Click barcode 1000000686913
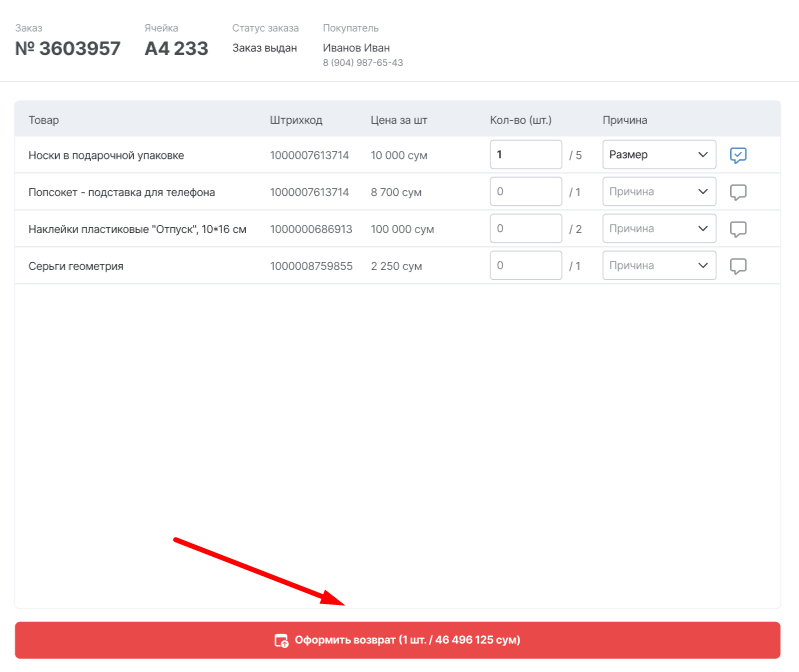The height and width of the screenshot is (672, 799). click(x=311, y=229)
